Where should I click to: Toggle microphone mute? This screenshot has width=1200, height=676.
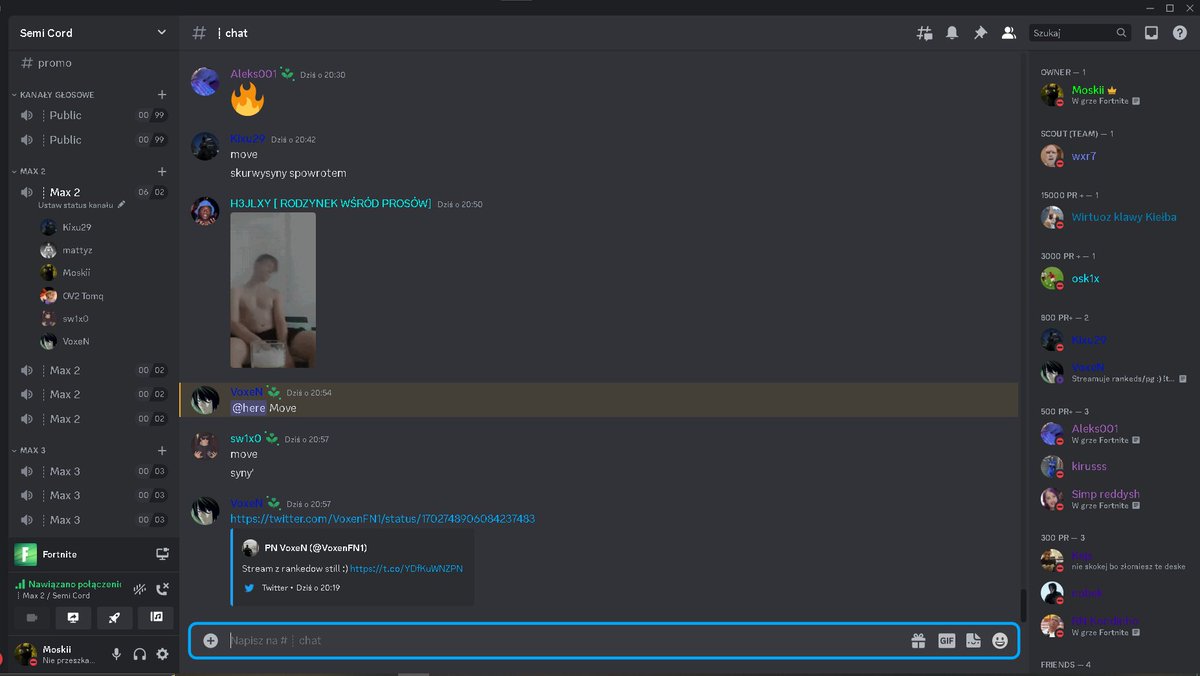[117, 654]
